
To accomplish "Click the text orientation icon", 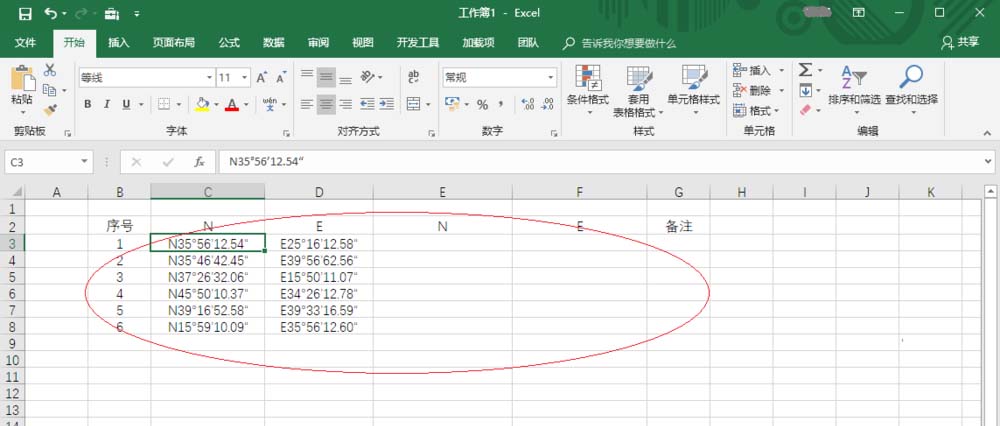I will (368, 78).
